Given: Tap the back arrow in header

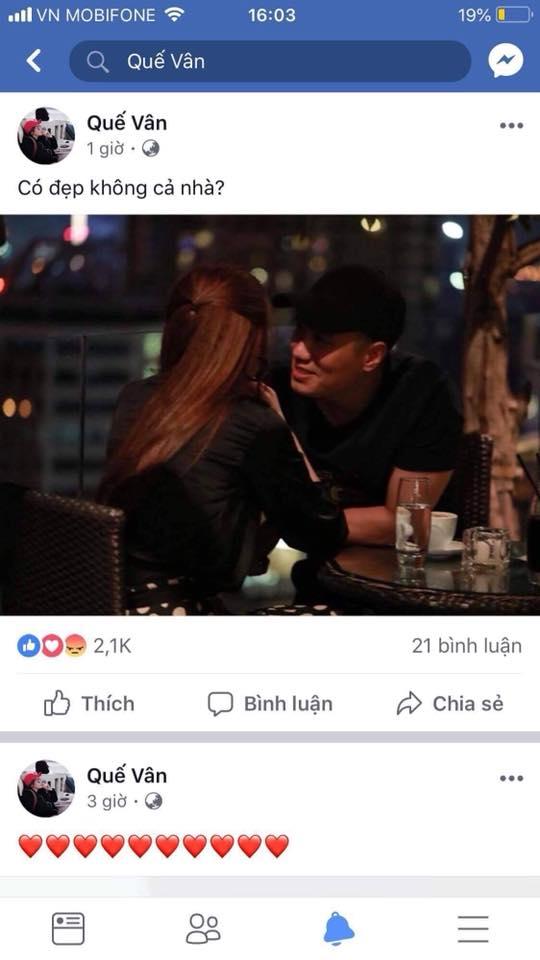Looking at the screenshot, I should coord(34,61).
